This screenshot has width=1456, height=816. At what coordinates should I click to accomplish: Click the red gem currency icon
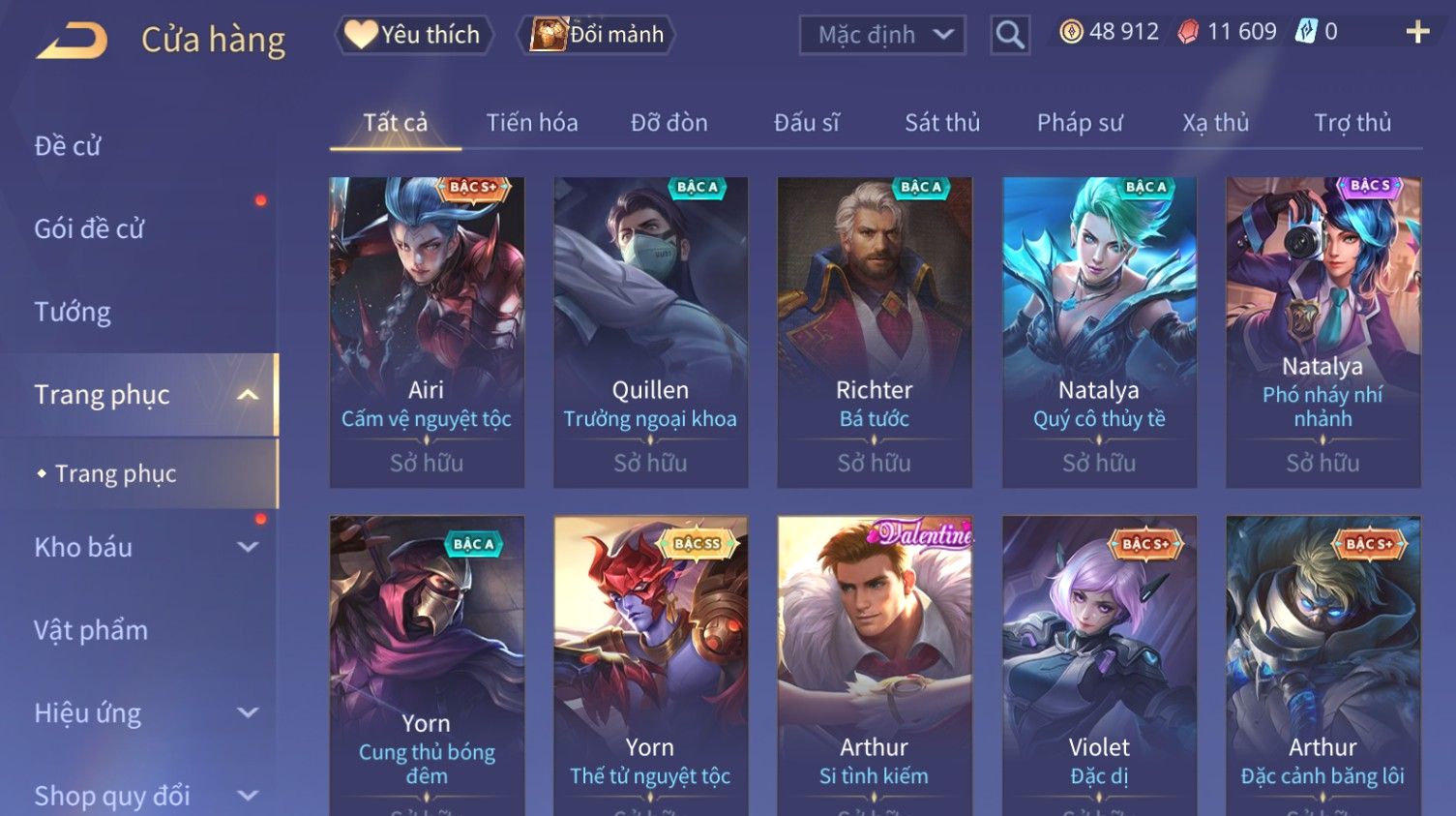[x=1188, y=32]
